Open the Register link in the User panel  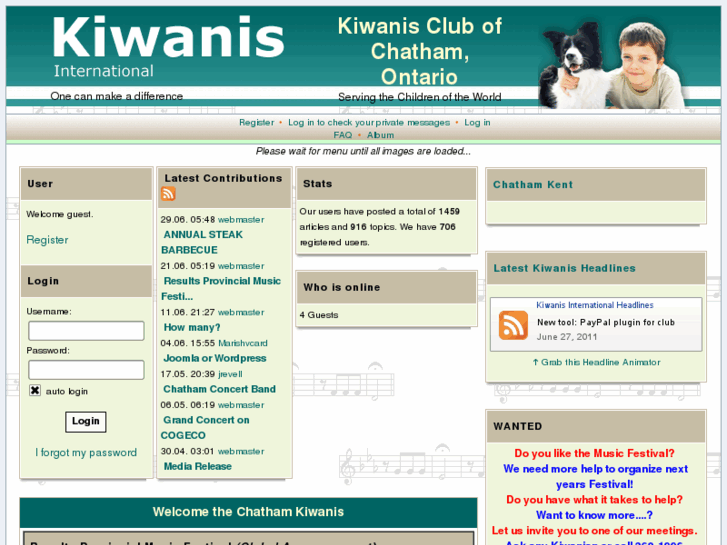pyautogui.click(x=47, y=240)
